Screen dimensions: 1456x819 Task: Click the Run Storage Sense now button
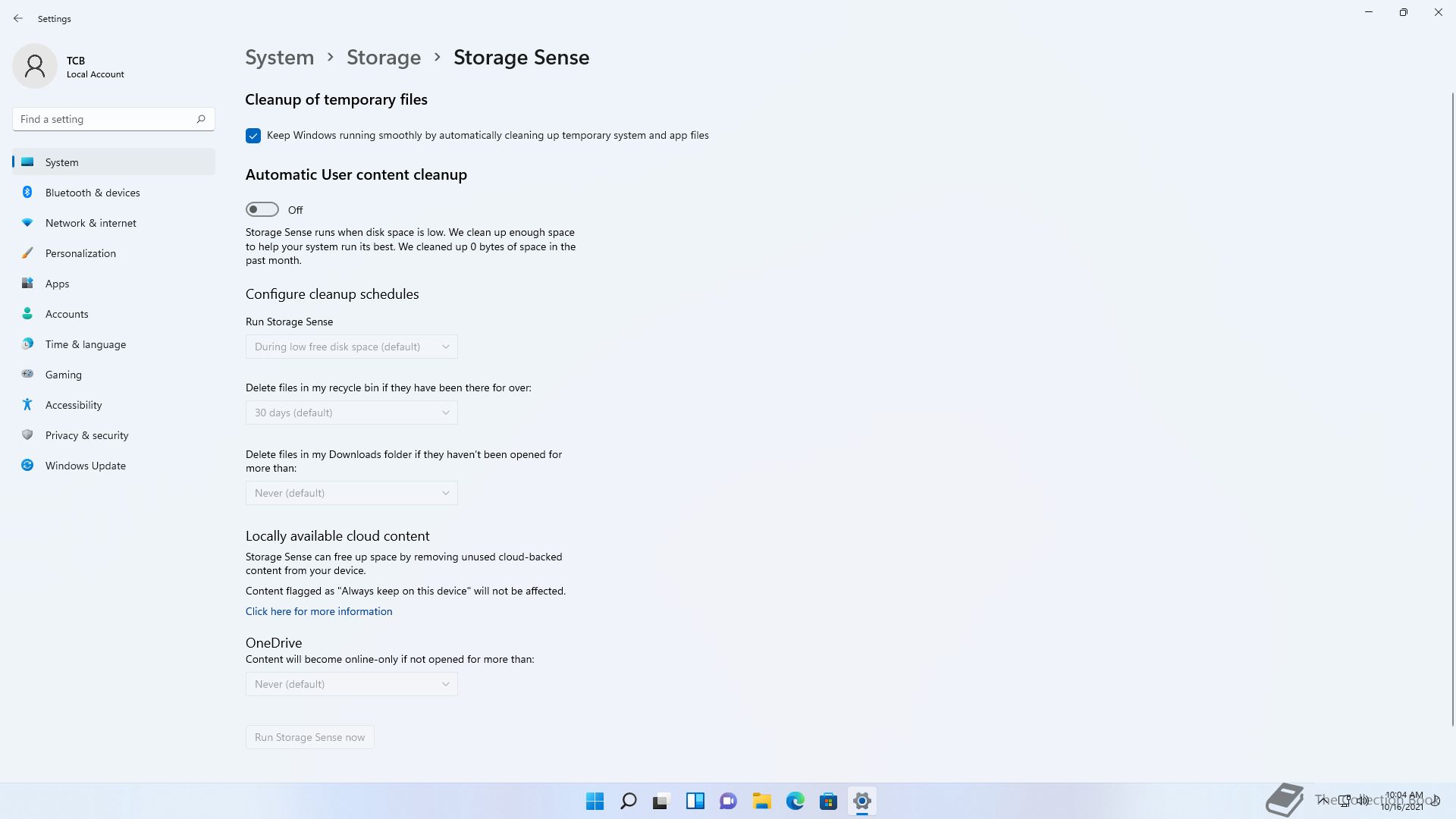309,737
